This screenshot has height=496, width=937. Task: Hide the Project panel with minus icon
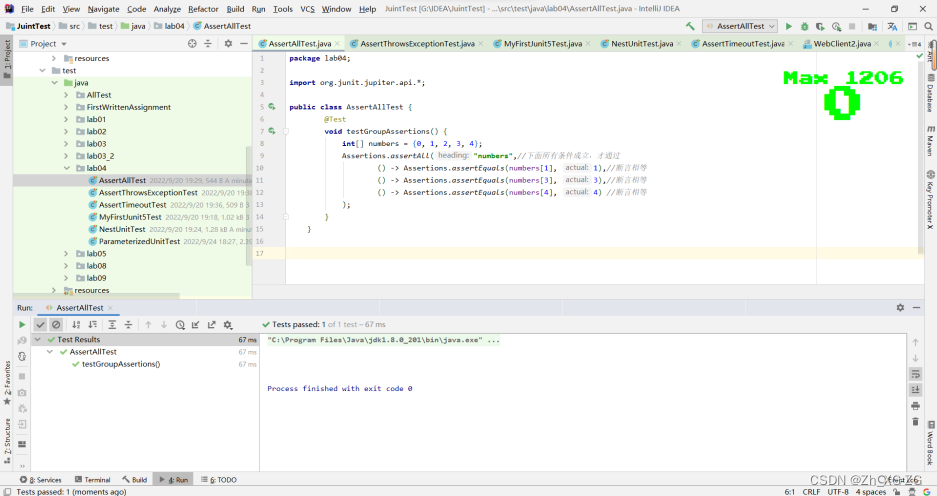(244, 44)
